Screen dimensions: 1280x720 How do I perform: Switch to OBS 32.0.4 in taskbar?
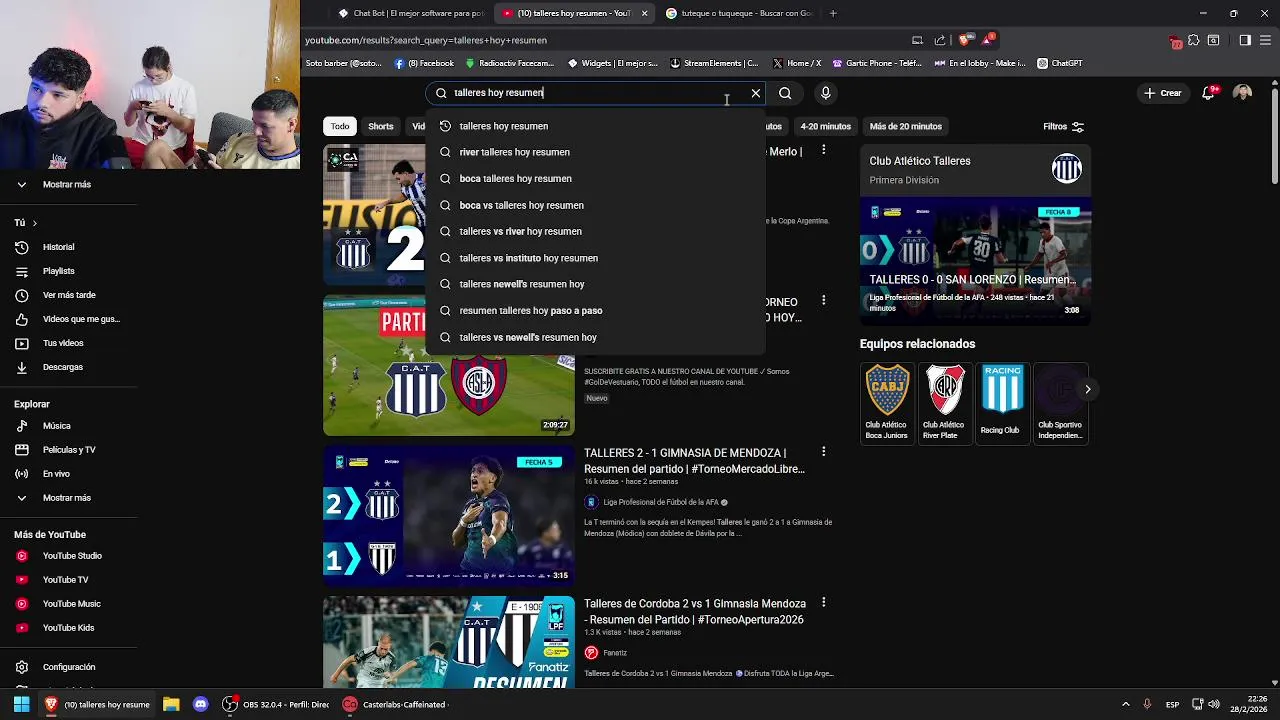pyautogui.click(x=276, y=704)
